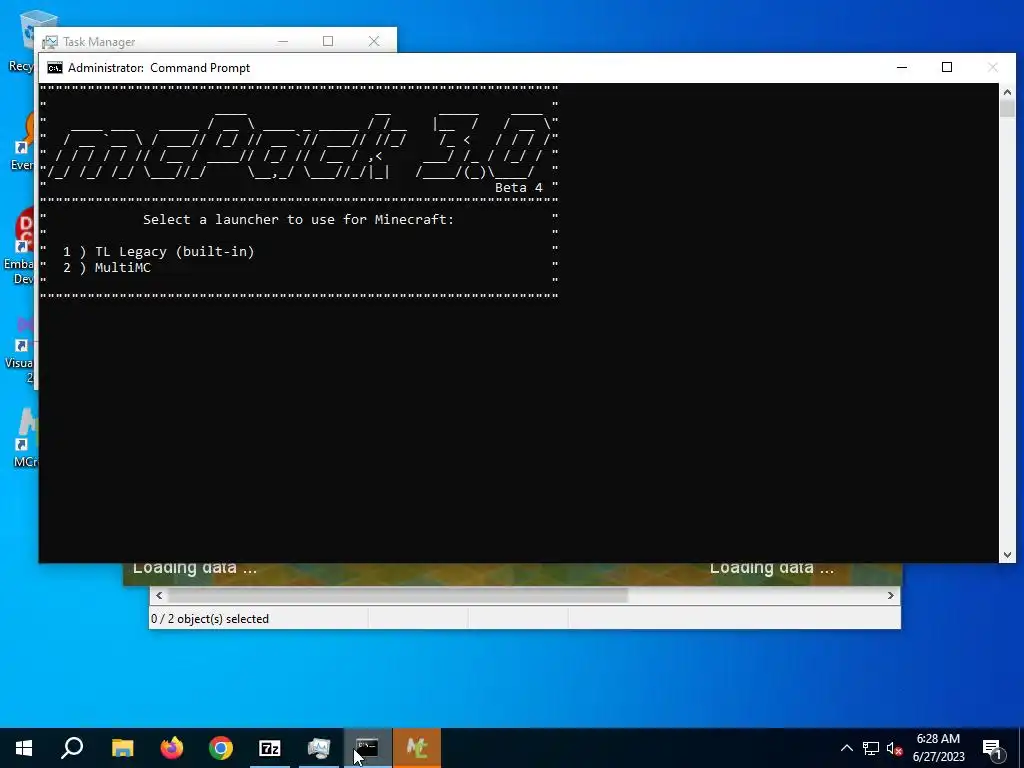Show hidden system tray icons
Image resolution: width=1024 pixels, height=768 pixels.
(846, 748)
